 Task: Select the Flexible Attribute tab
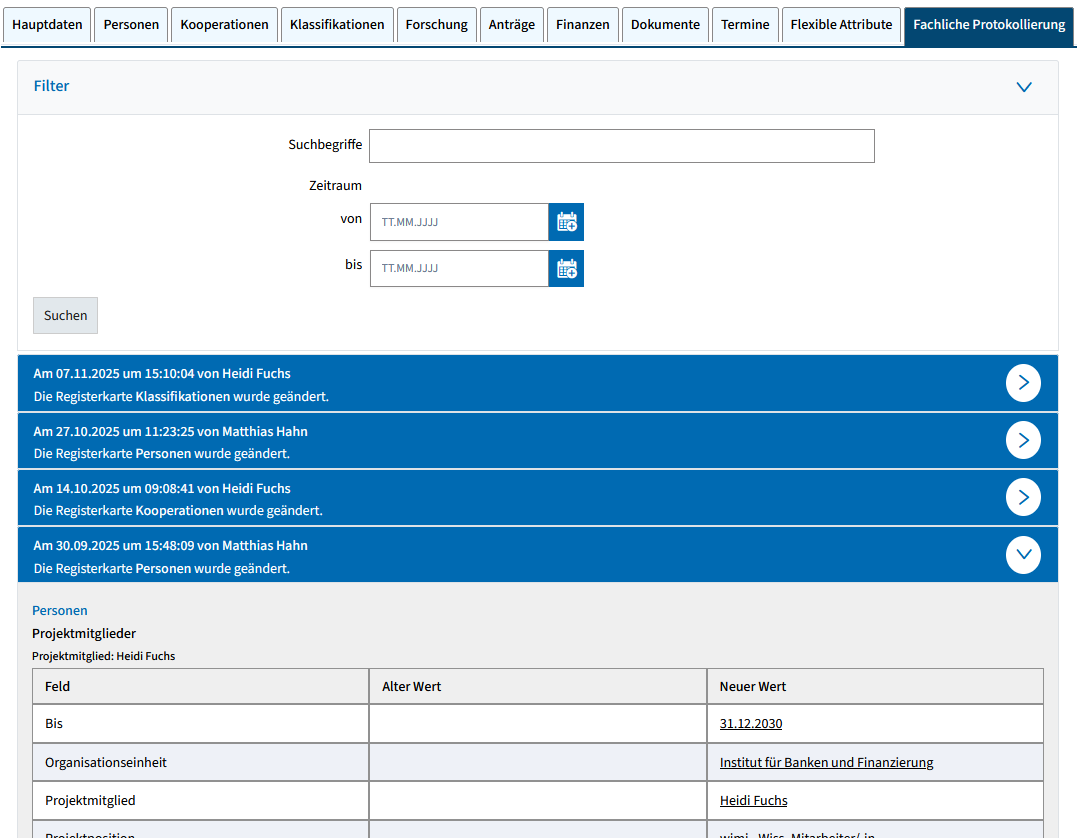point(841,25)
